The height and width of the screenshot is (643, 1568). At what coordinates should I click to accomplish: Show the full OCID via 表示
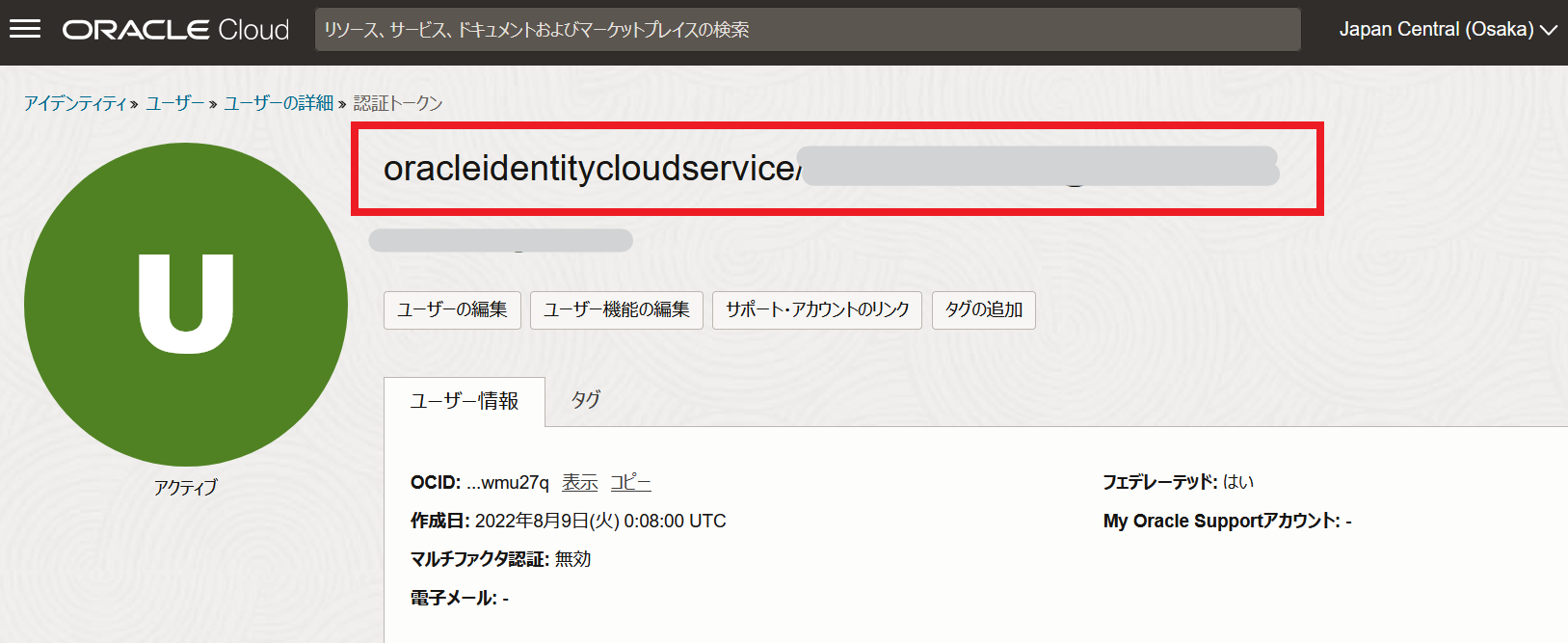579,482
